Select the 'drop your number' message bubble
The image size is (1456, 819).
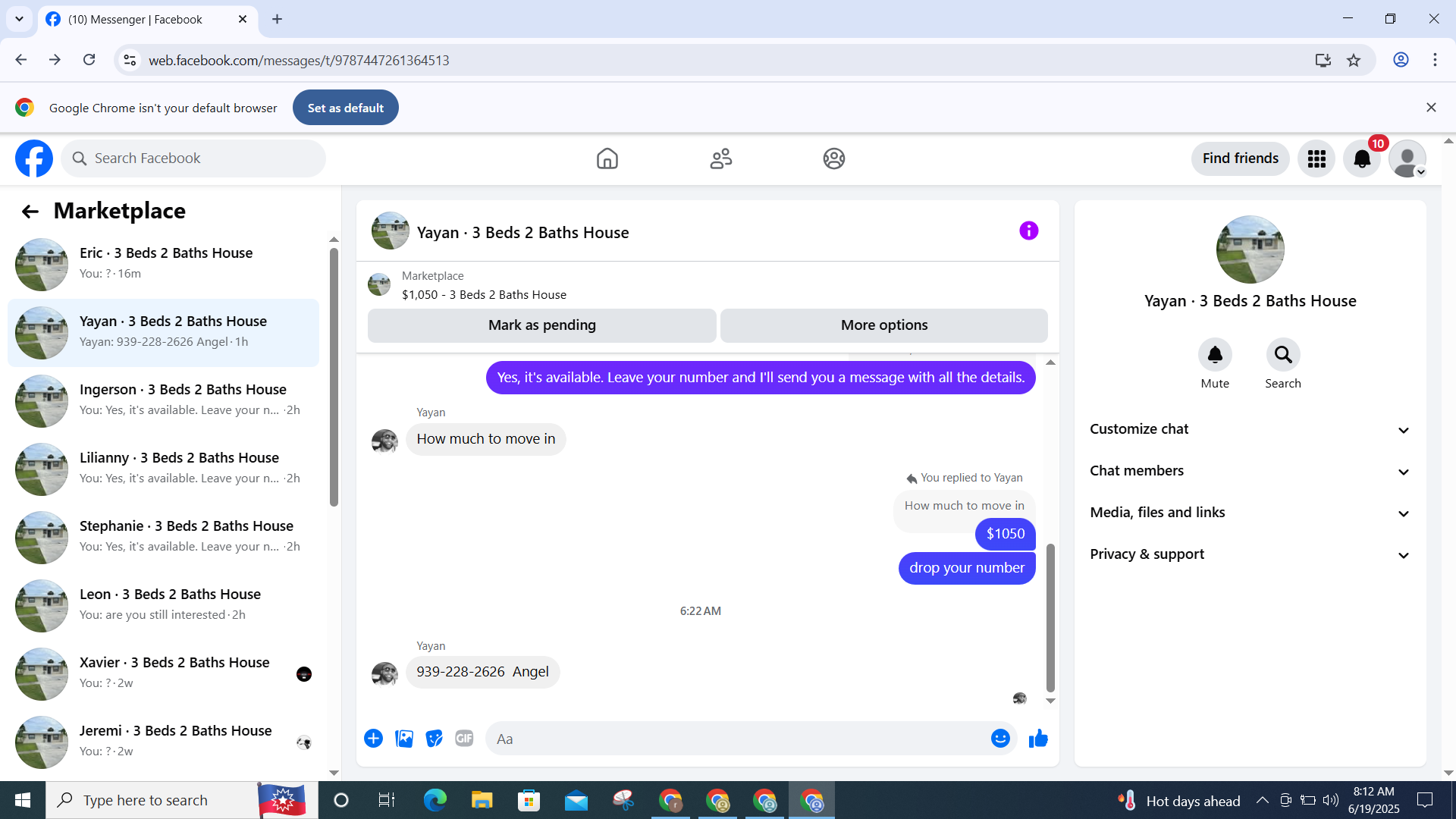[x=967, y=568]
